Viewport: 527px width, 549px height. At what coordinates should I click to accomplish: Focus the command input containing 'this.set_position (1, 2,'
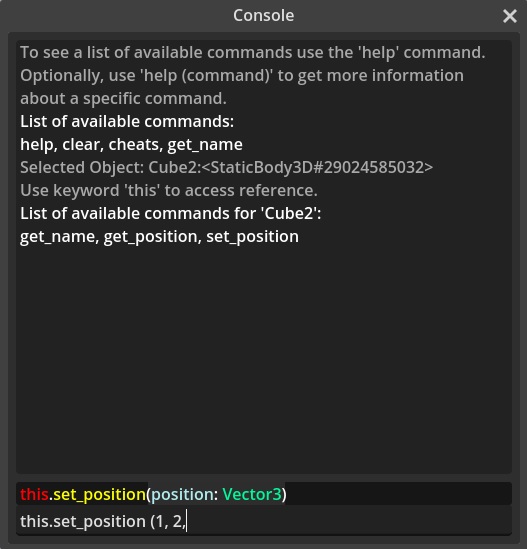(264, 521)
